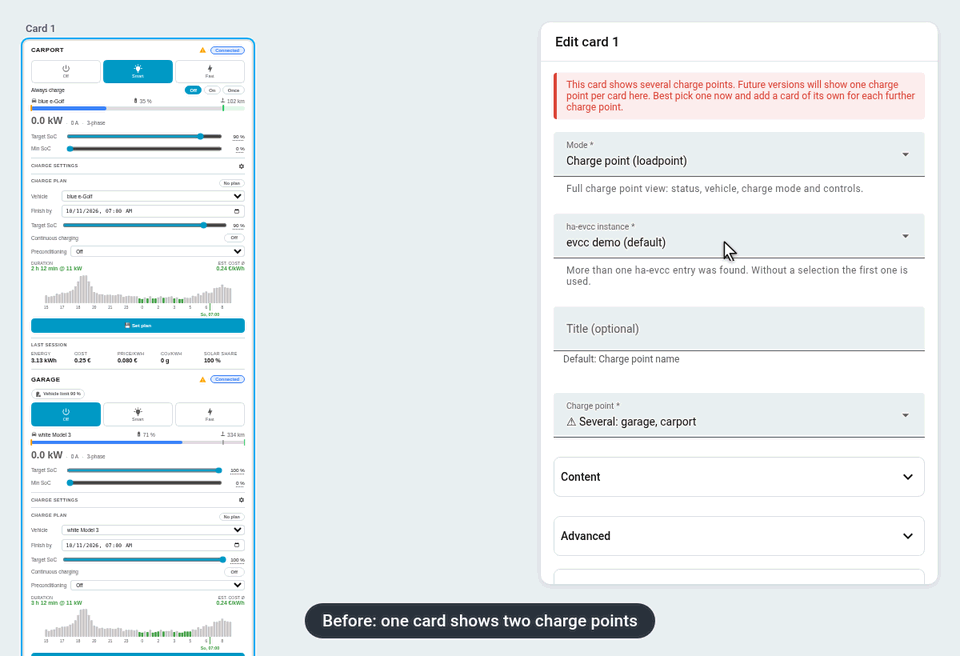Screen dimensions: 960x656
Task: Click Carport Connected status badge
Action: click(227, 50)
